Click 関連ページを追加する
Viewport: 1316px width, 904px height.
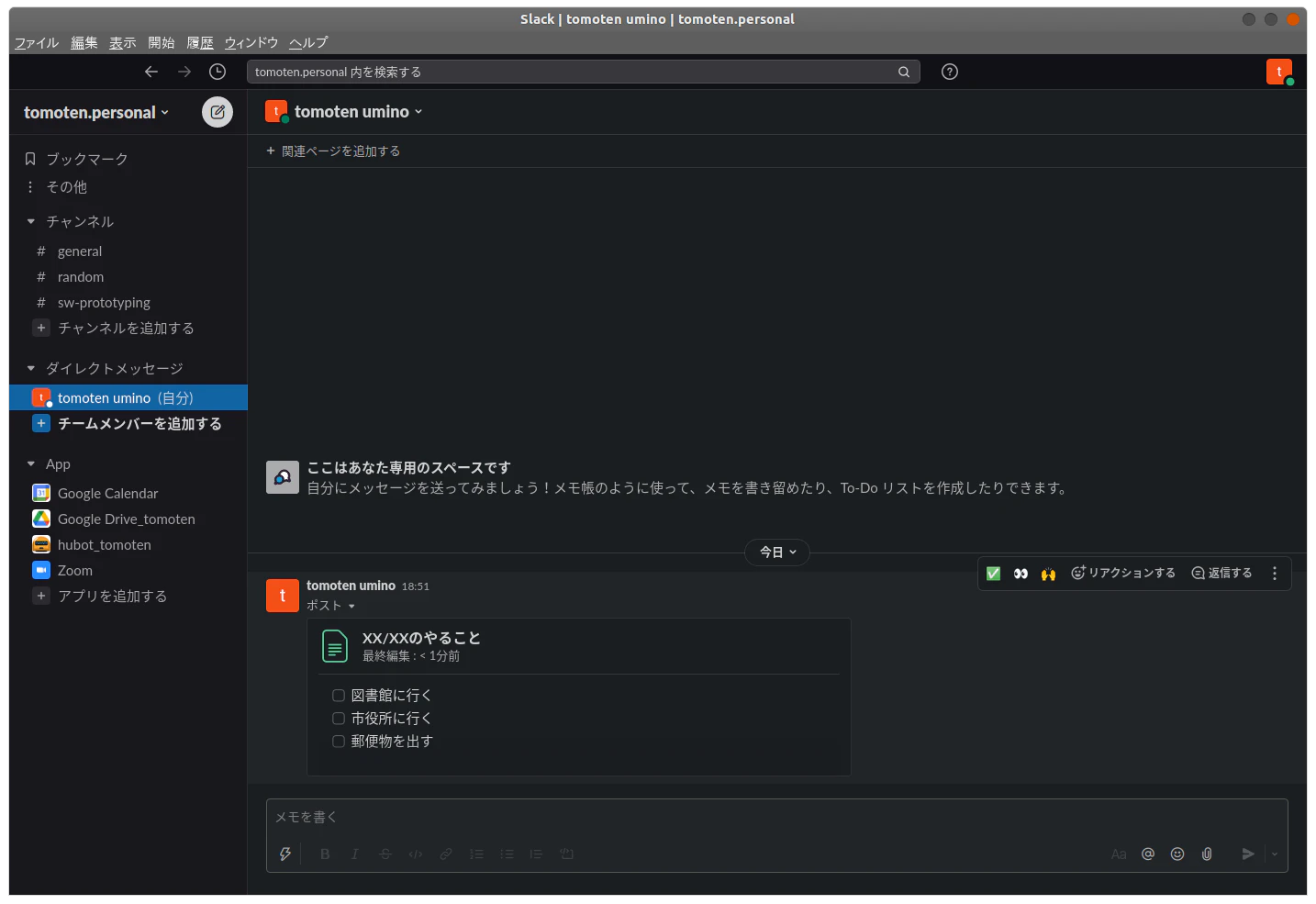pyautogui.click(x=333, y=151)
